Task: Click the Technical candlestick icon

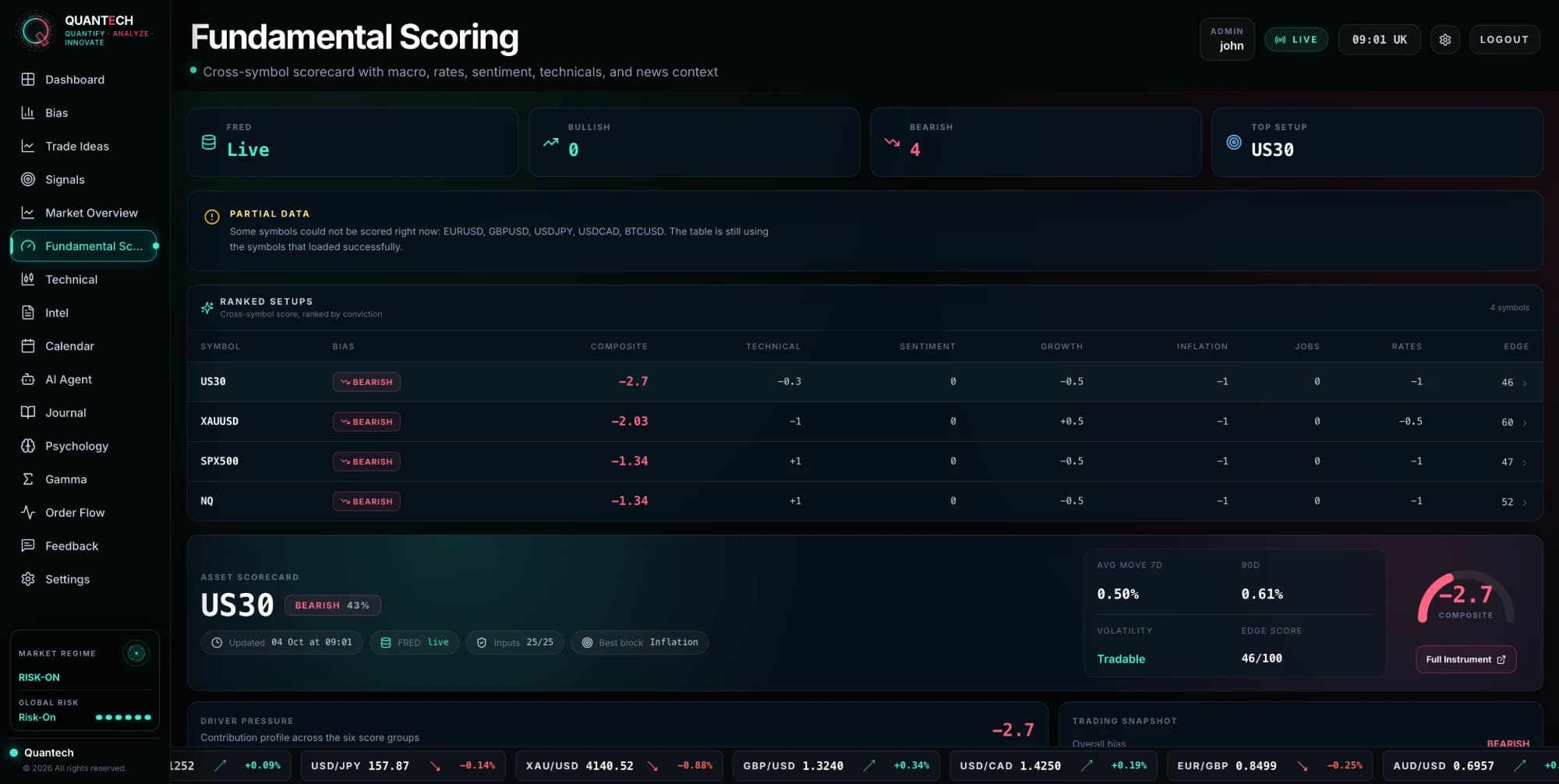Action: (28, 279)
